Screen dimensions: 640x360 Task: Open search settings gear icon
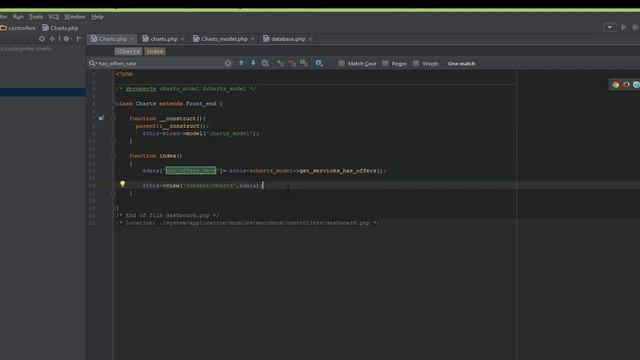pyautogui.click(x=319, y=63)
